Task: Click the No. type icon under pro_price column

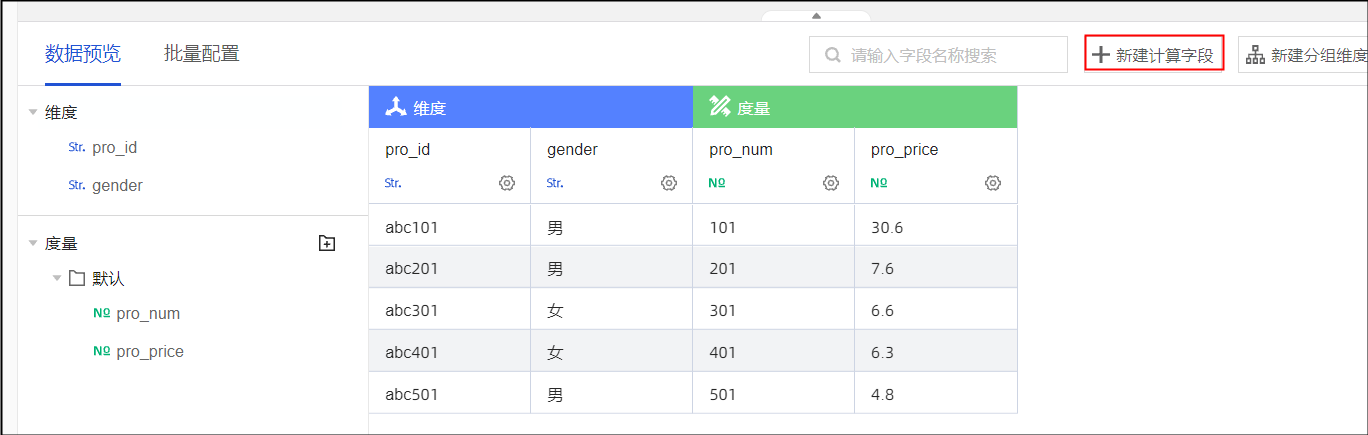Action: coord(879,184)
